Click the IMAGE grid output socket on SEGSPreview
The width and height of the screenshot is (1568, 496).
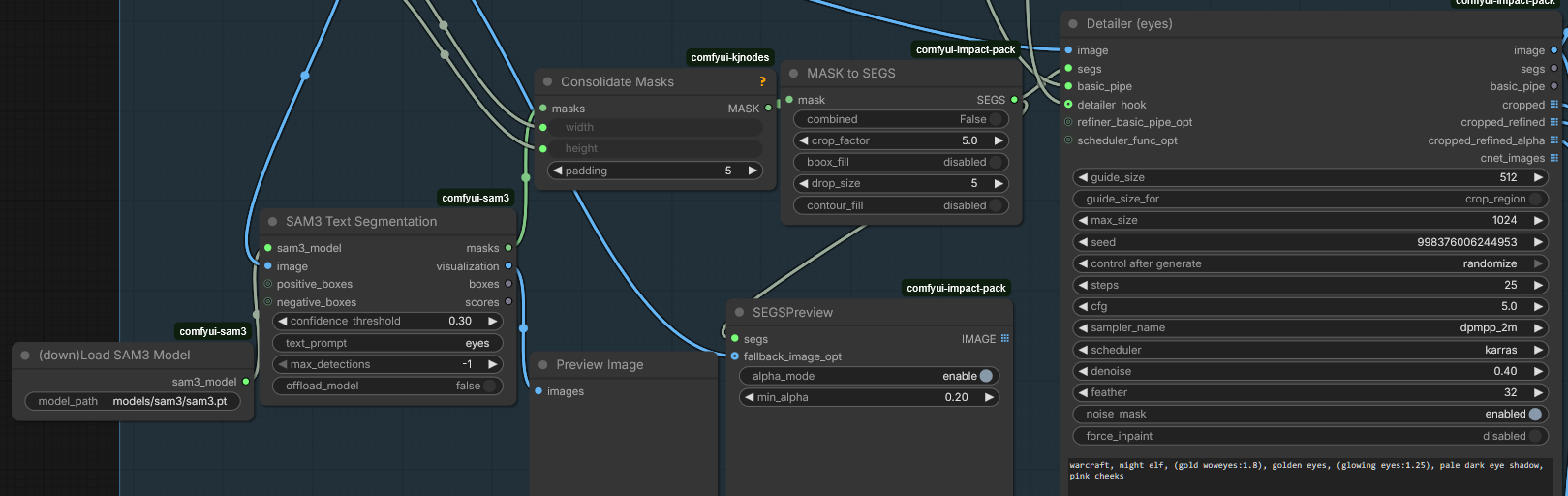click(1005, 339)
